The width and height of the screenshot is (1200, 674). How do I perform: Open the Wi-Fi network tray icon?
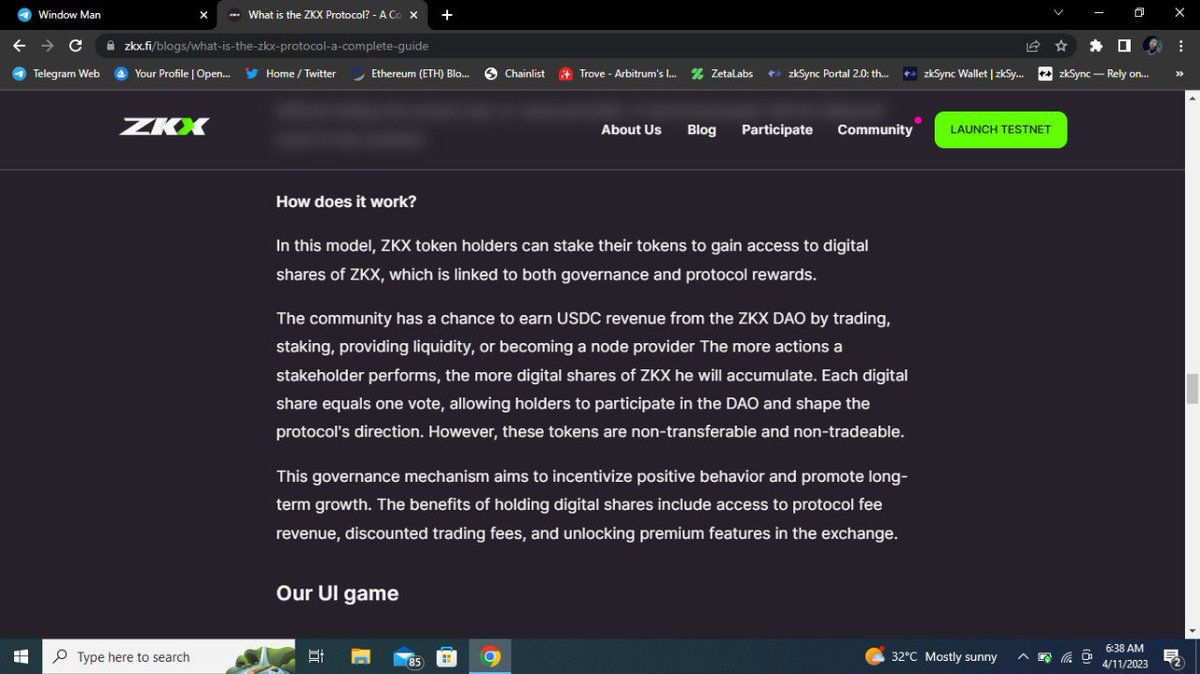tap(1066, 657)
